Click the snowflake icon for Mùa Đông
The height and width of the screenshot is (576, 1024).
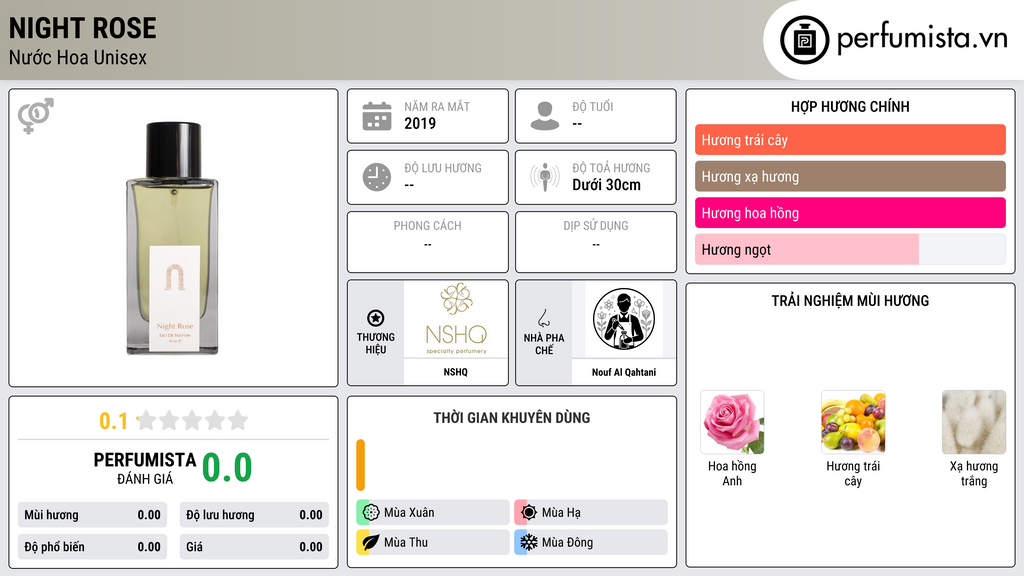[x=528, y=542]
